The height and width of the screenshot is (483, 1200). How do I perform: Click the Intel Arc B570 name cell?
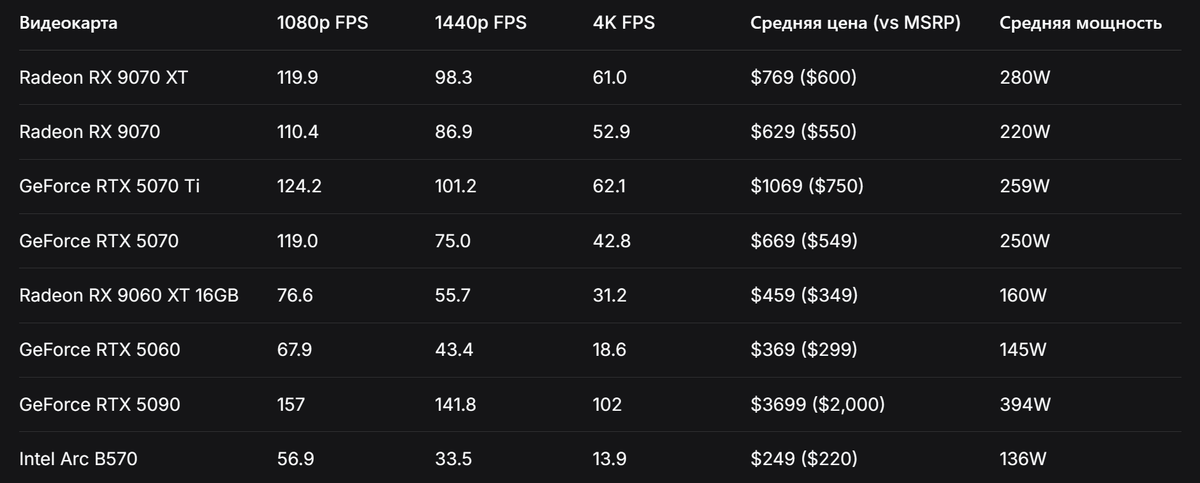click(x=78, y=459)
